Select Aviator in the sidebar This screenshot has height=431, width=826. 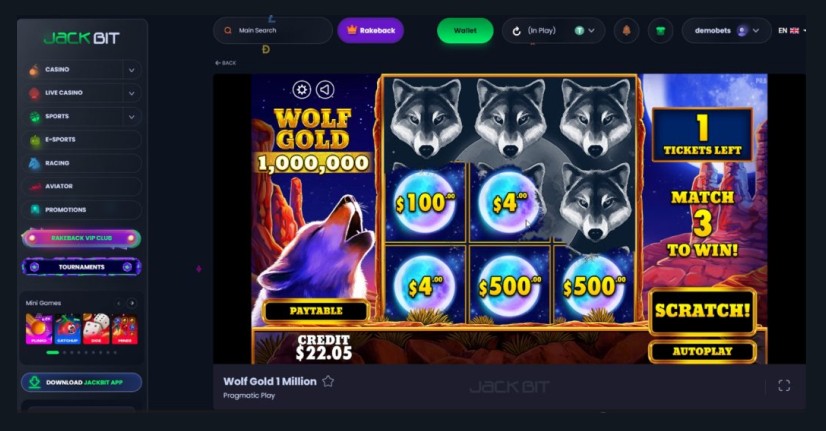pos(82,187)
